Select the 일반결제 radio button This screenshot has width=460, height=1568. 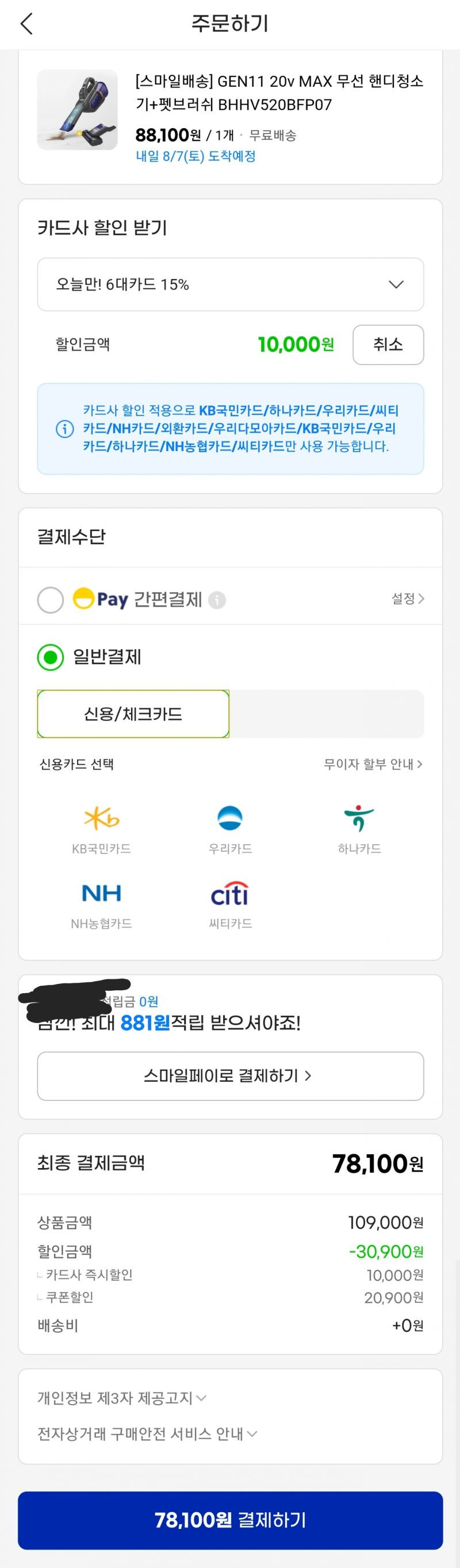51,657
